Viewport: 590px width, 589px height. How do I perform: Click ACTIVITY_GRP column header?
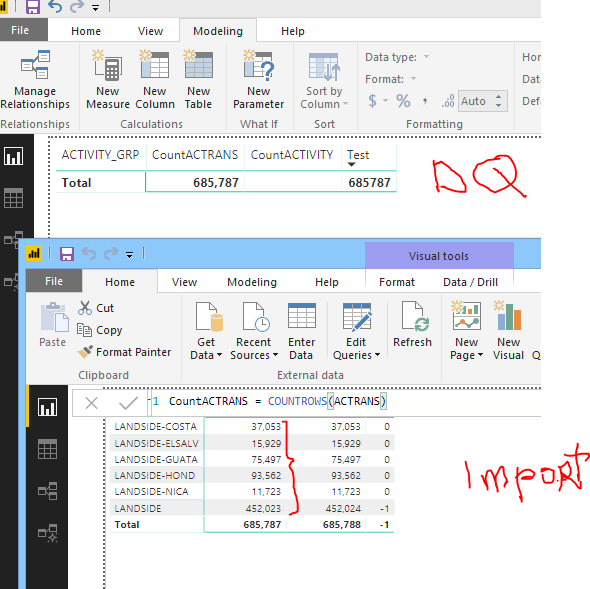[x=100, y=155]
